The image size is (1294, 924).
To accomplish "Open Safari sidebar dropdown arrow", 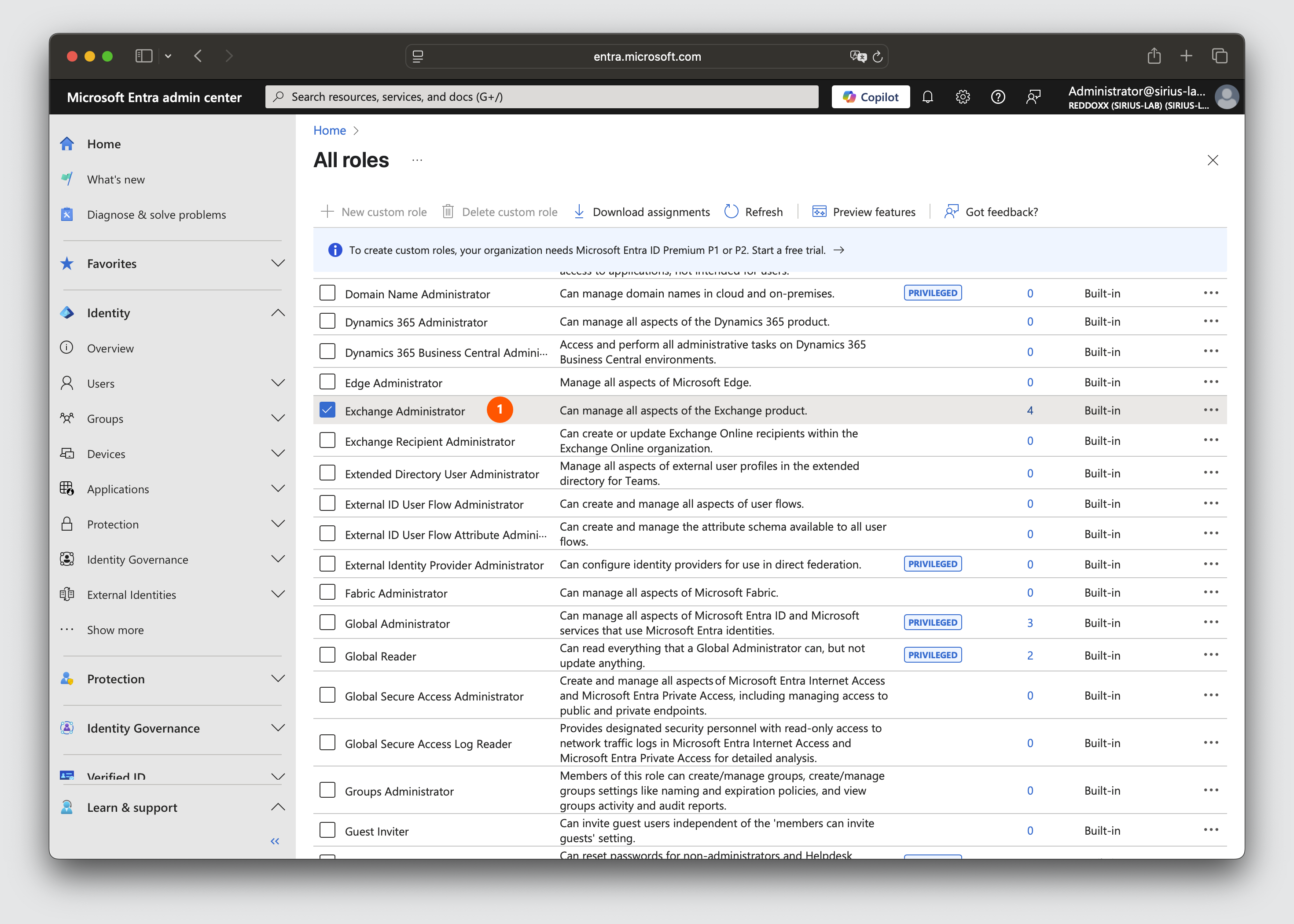I will (x=168, y=56).
